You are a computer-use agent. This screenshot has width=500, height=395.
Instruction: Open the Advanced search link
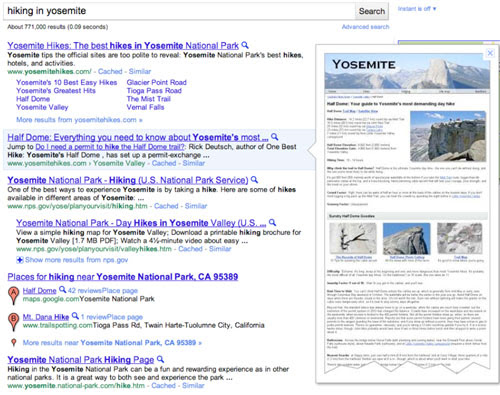pyautogui.click(x=365, y=27)
